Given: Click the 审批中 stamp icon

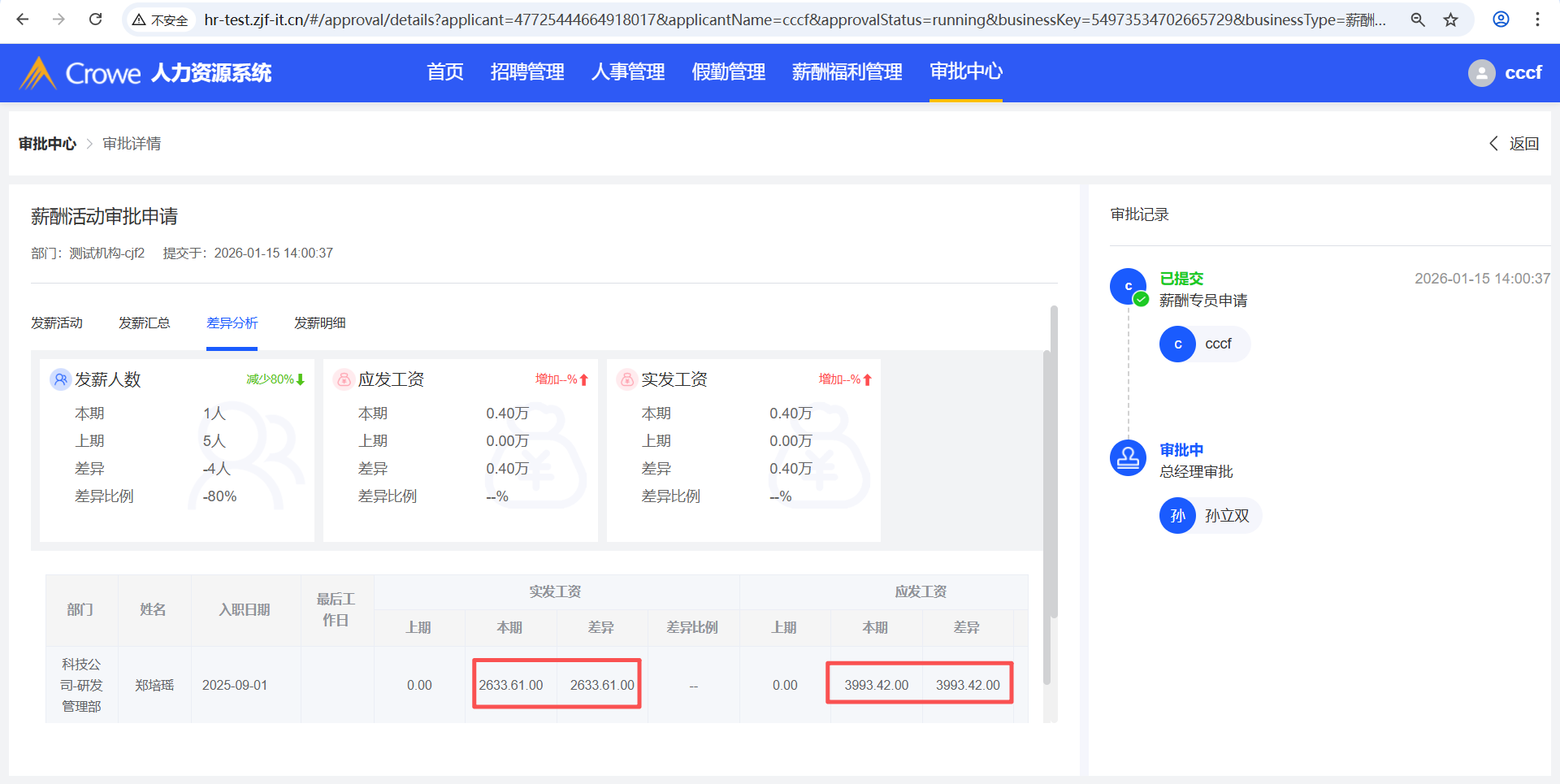Looking at the screenshot, I should (x=1128, y=458).
